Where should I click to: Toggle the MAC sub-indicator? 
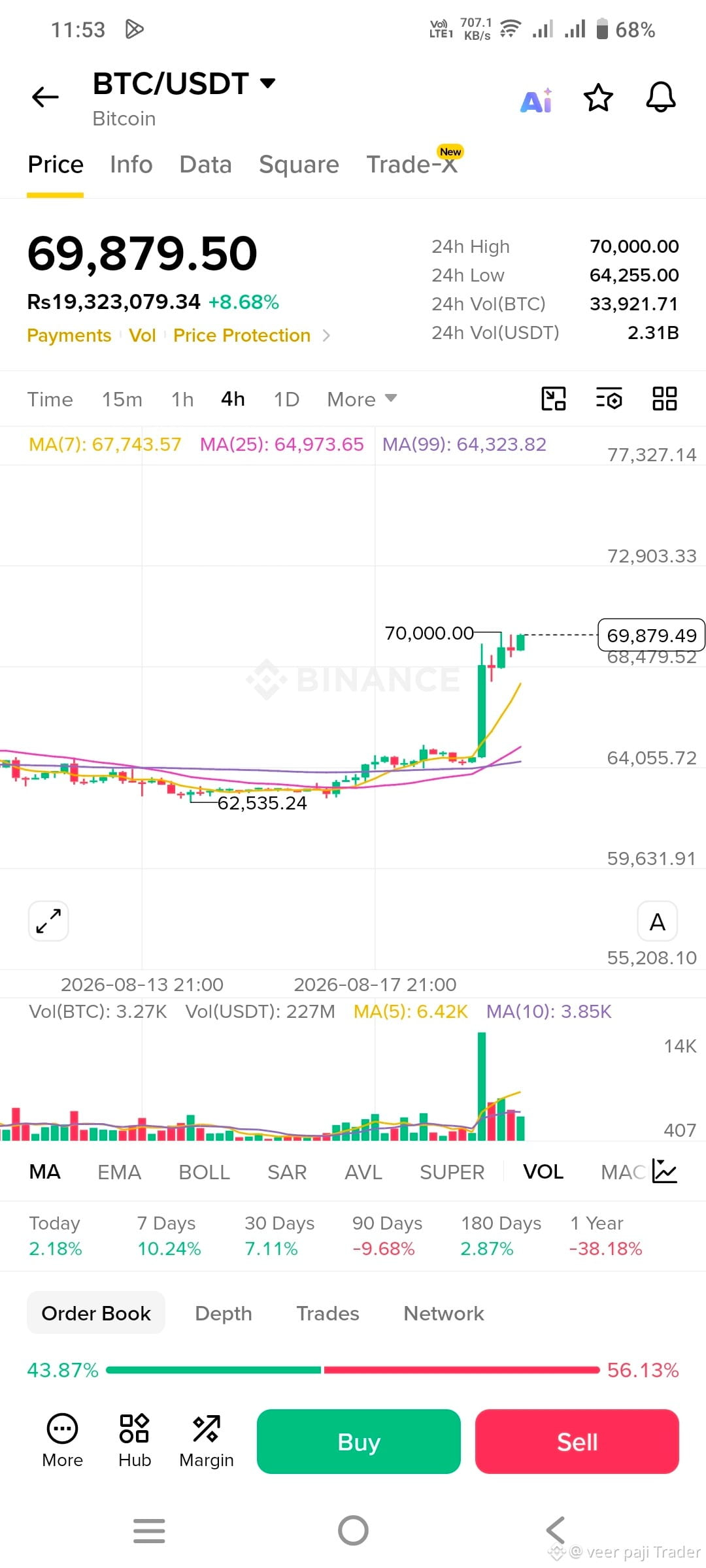click(623, 1172)
